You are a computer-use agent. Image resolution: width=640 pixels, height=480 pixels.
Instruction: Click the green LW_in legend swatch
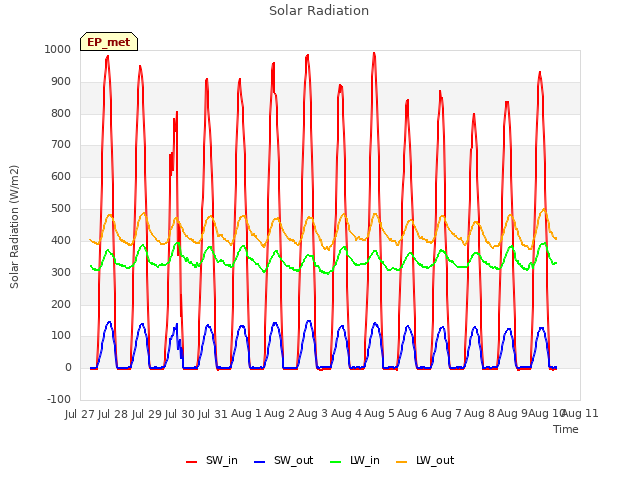click(336, 462)
